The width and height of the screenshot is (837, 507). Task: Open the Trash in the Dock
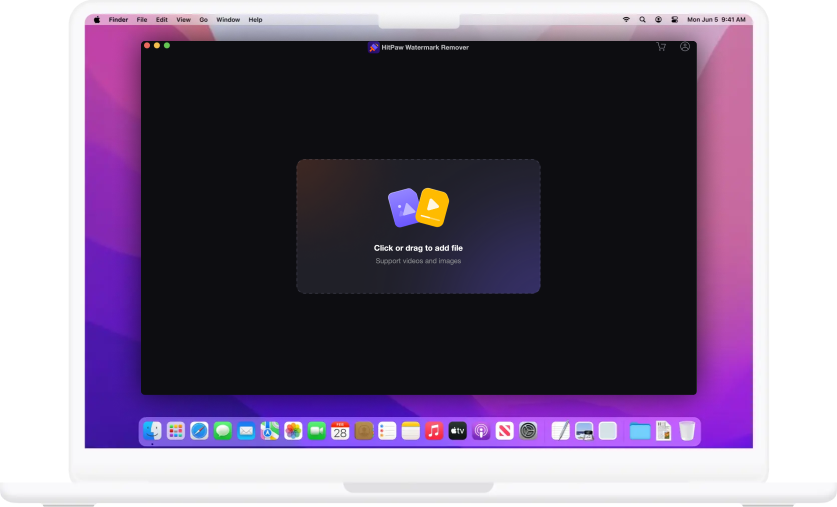687,431
